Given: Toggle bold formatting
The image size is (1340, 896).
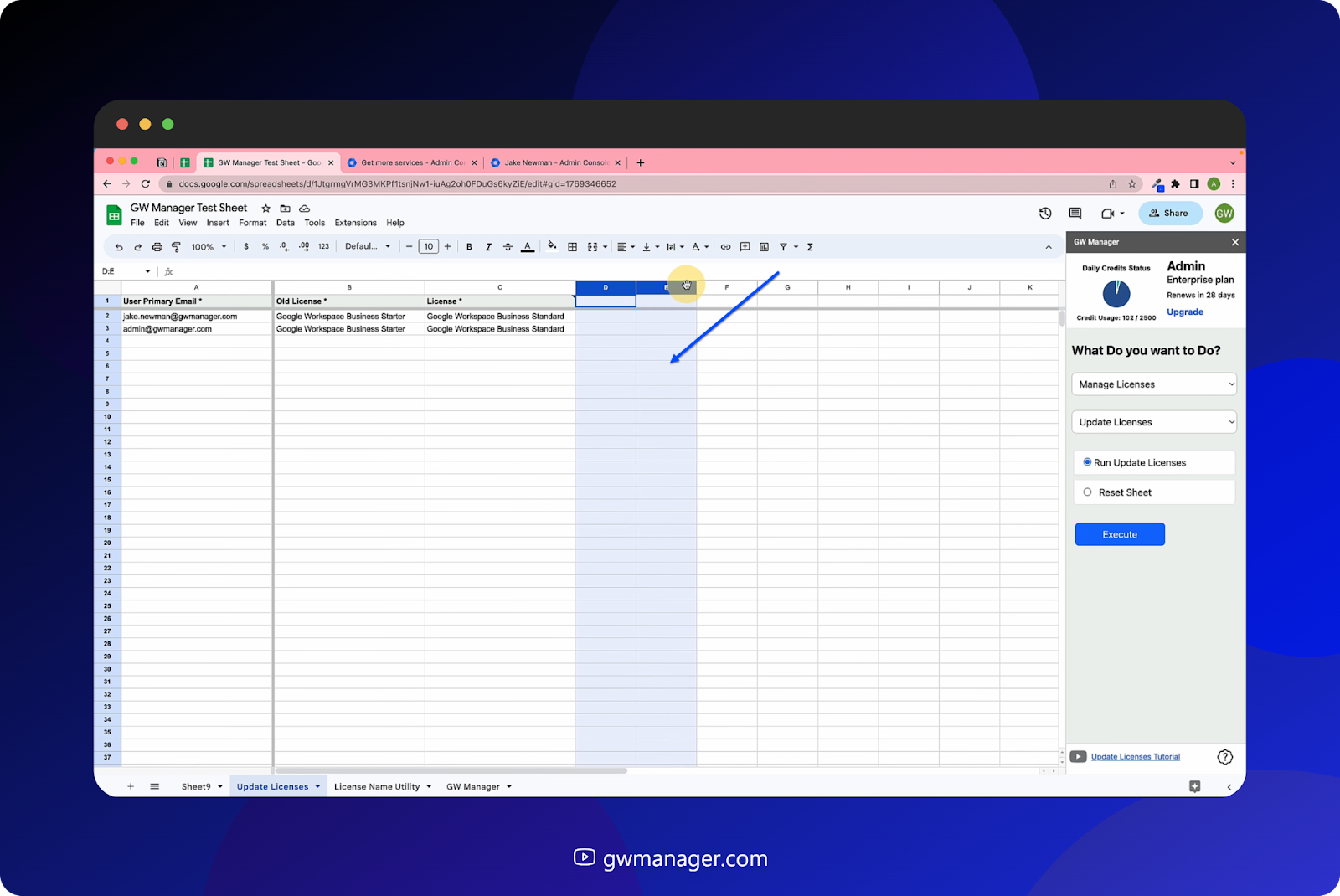Looking at the screenshot, I should click(x=469, y=247).
